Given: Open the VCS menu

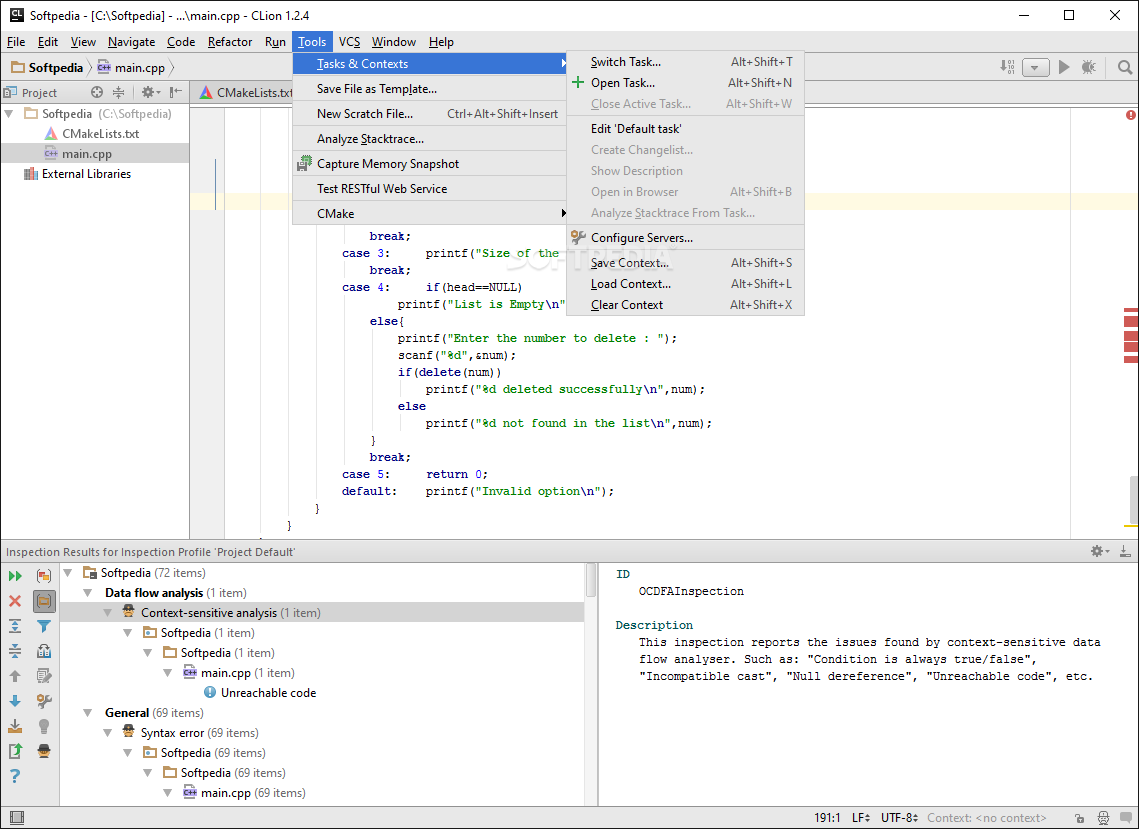Looking at the screenshot, I should coord(349,41).
